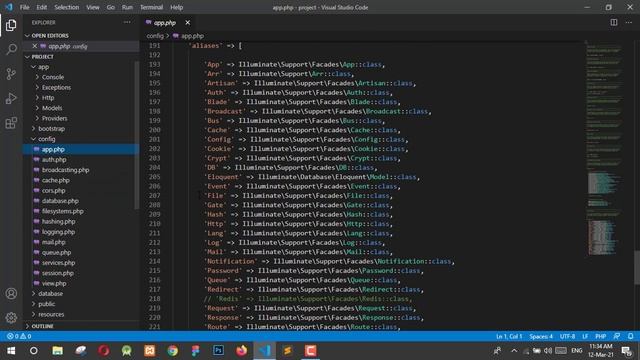
Task: Click LF end-of-line selector
Action: coord(585,336)
